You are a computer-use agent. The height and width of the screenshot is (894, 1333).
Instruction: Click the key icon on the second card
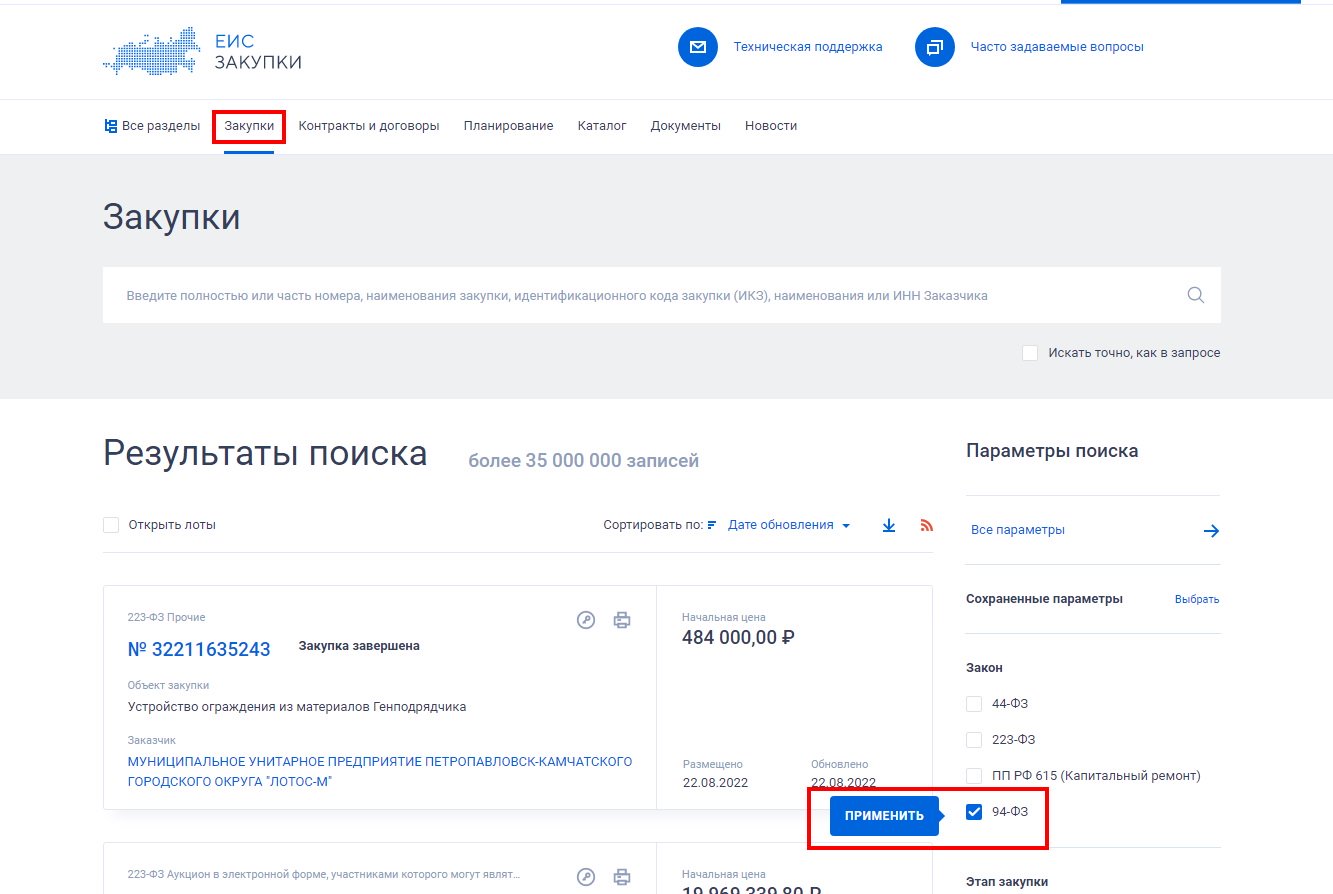(586, 877)
